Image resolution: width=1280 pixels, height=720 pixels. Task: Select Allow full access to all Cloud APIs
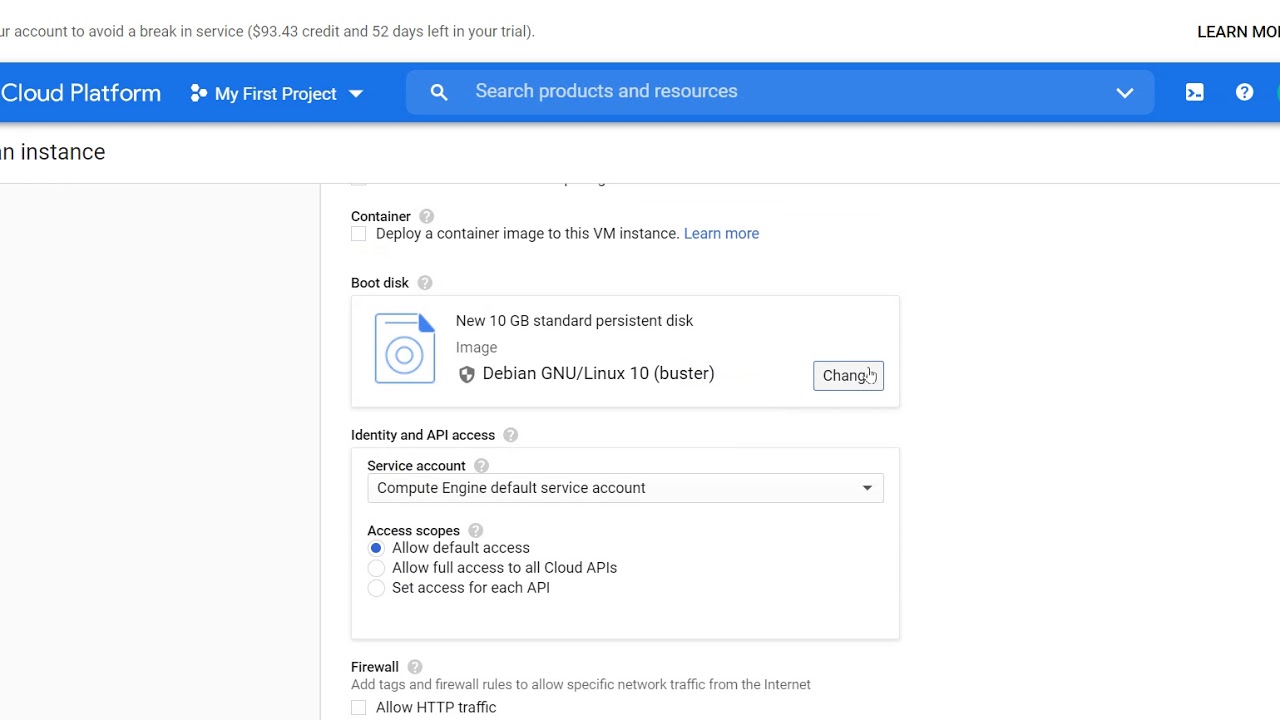(376, 568)
